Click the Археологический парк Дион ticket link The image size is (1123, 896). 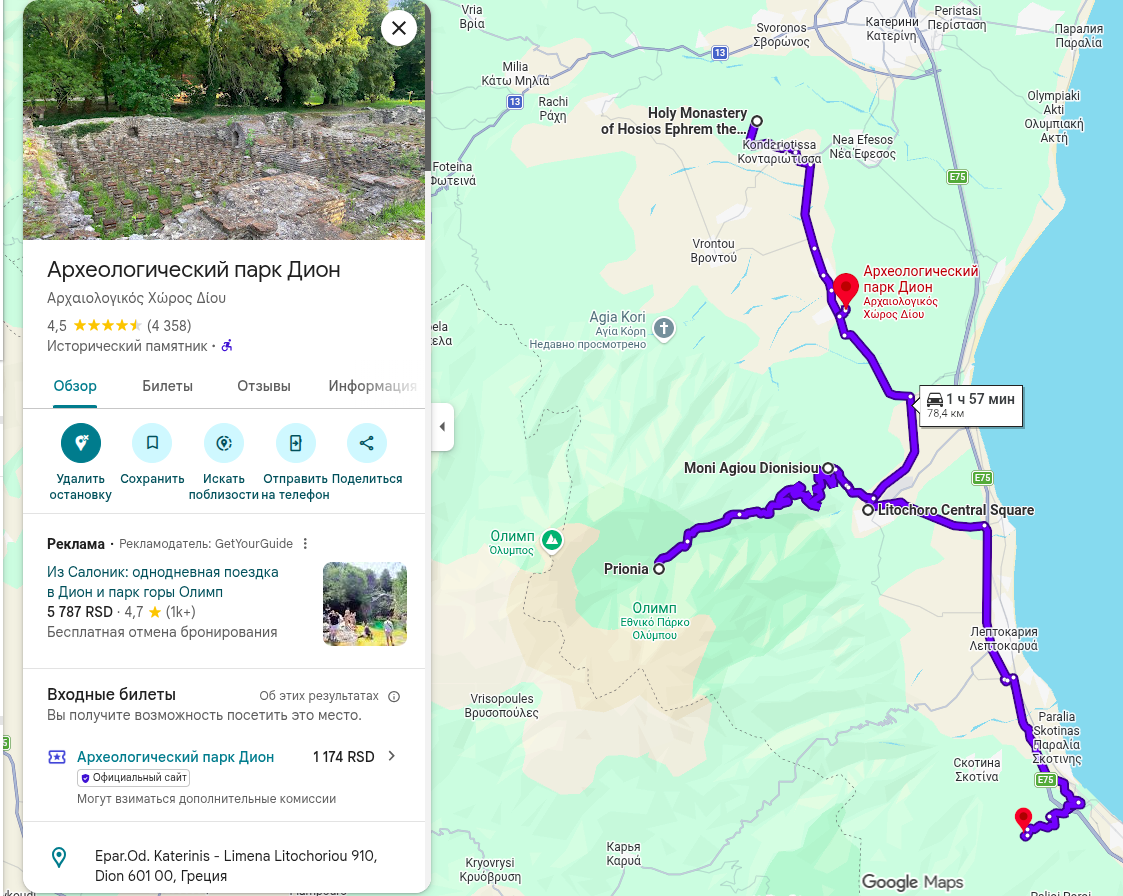(175, 757)
